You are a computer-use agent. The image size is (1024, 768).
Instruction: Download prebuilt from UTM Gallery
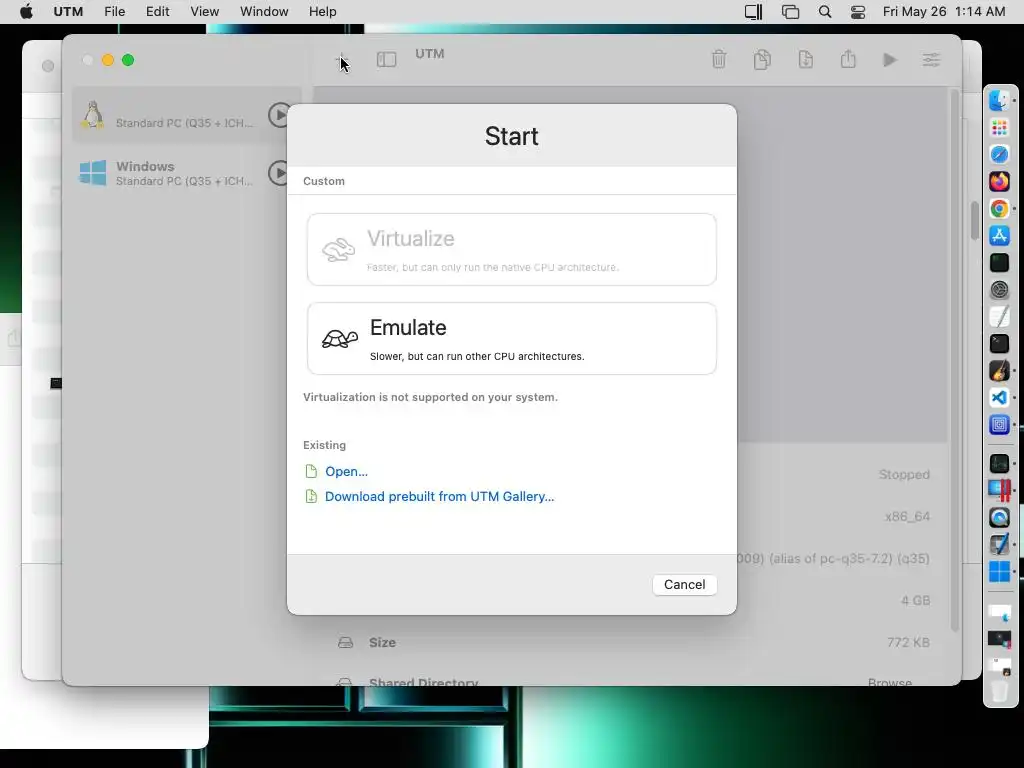[x=440, y=496]
